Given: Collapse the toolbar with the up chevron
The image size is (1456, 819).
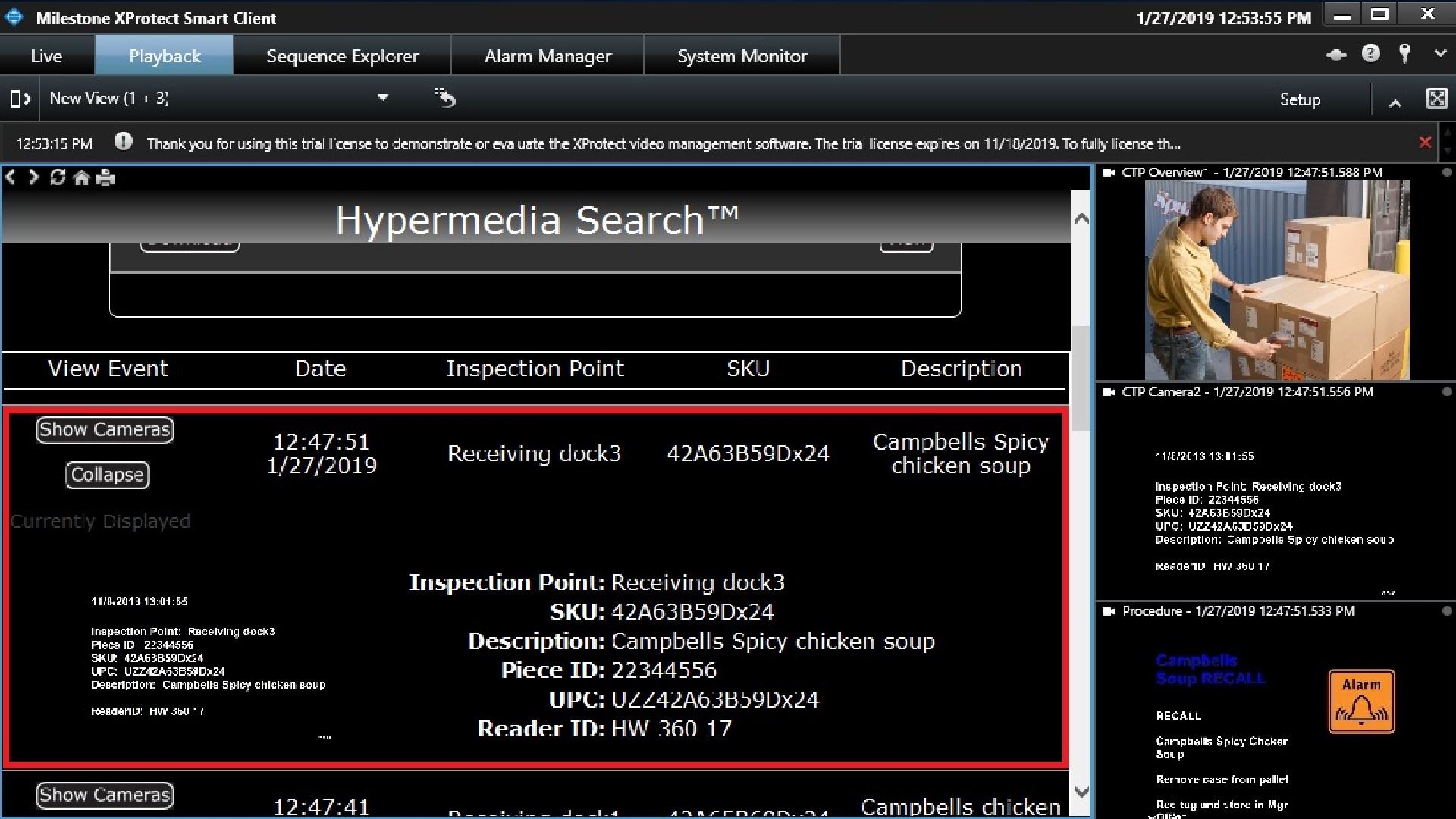Looking at the screenshot, I should 1395,102.
